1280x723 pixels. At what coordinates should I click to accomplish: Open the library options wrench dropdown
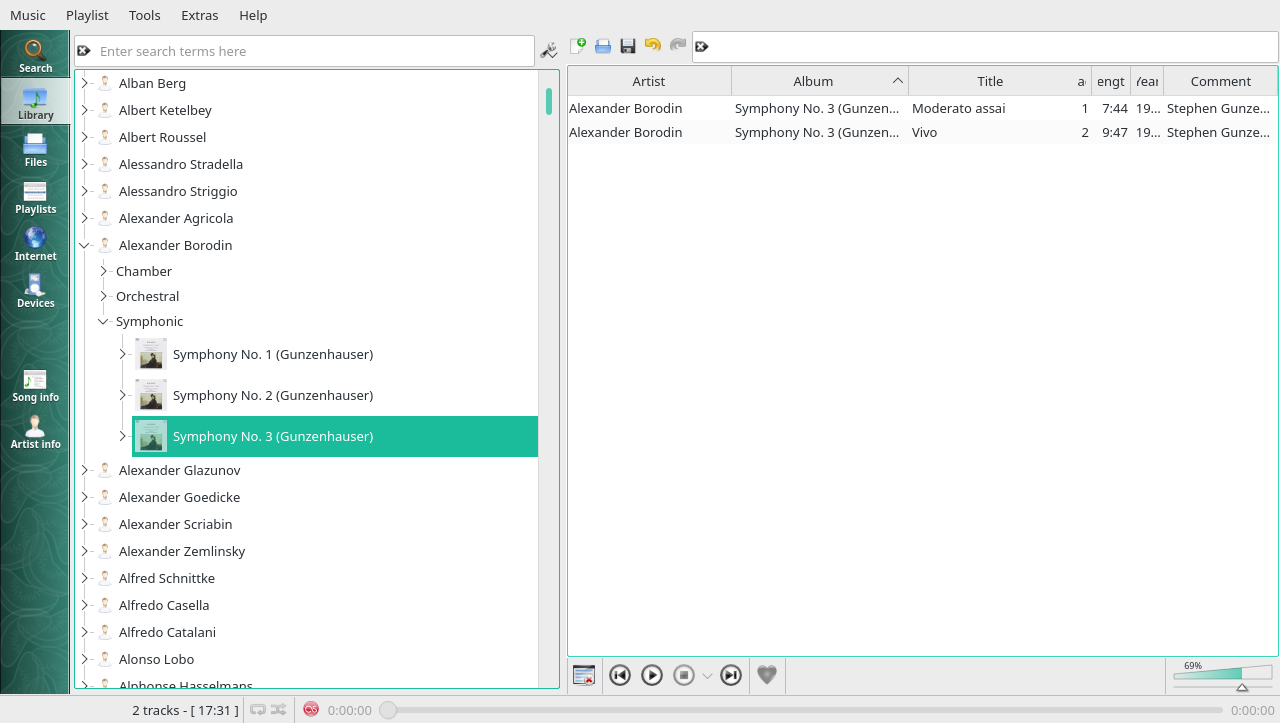pyautogui.click(x=549, y=51)
